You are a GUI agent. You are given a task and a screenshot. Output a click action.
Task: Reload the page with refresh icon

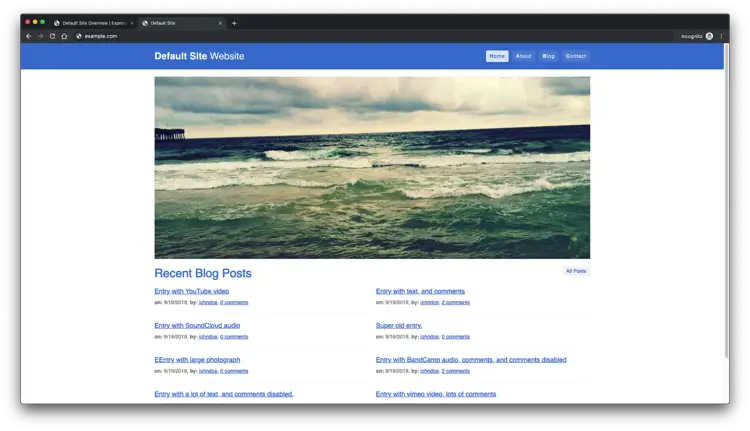tap(52, 36)
